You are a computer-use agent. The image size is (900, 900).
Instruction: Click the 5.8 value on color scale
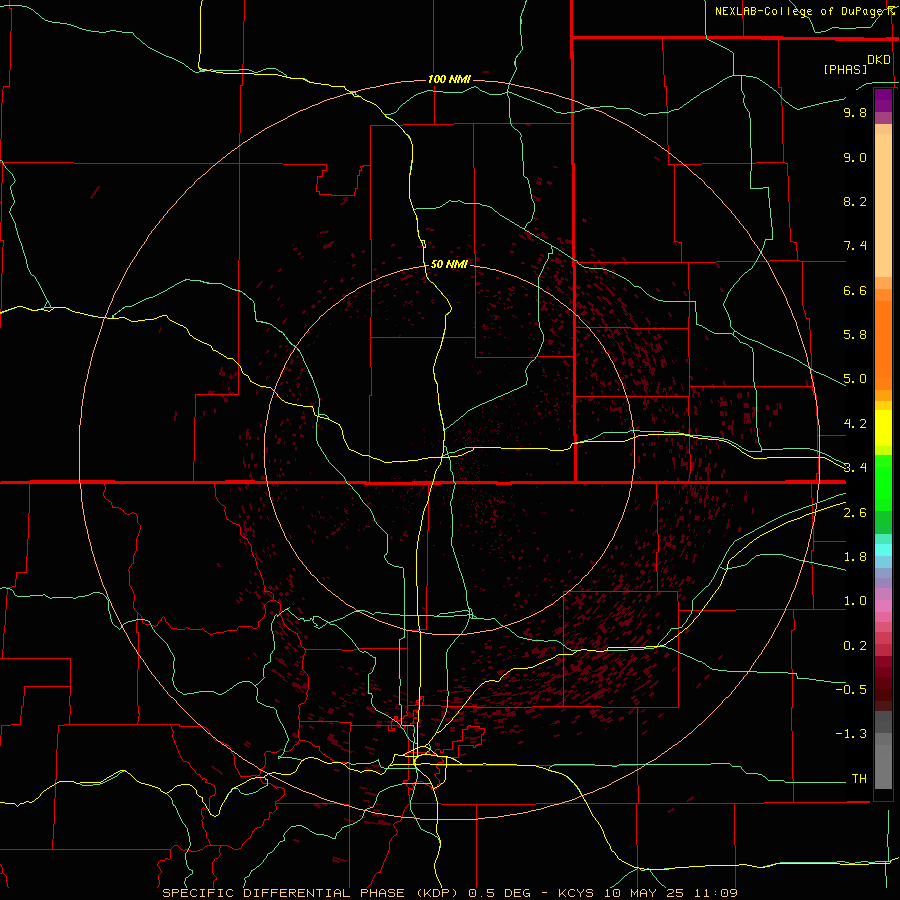855,335
